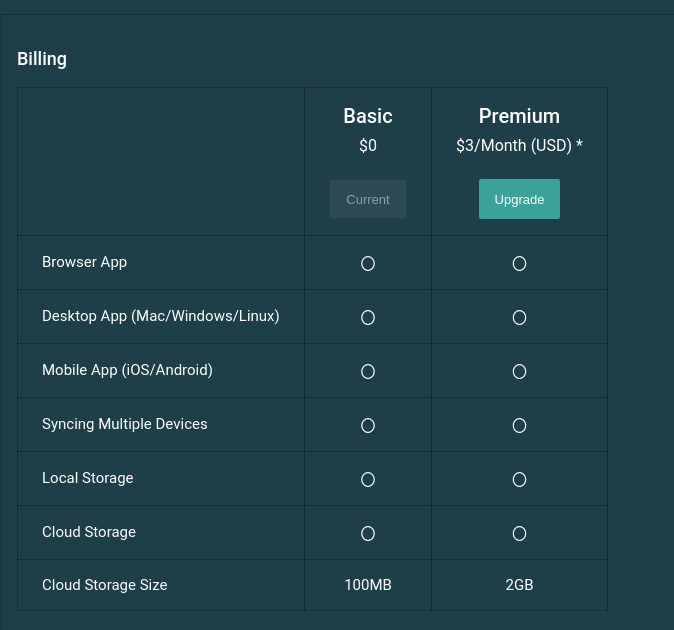The image size is (674, 630).
Task: Click Premium circle icon for Desktop App row
Action: 519,318
